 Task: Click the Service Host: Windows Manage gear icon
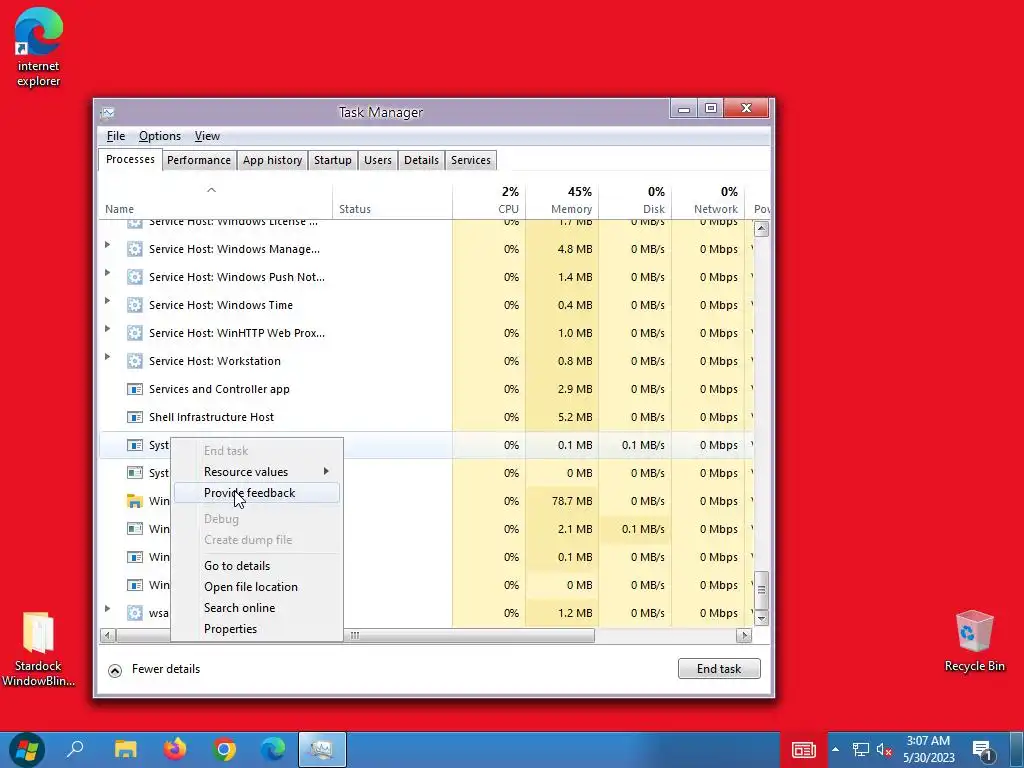[135, 249]
